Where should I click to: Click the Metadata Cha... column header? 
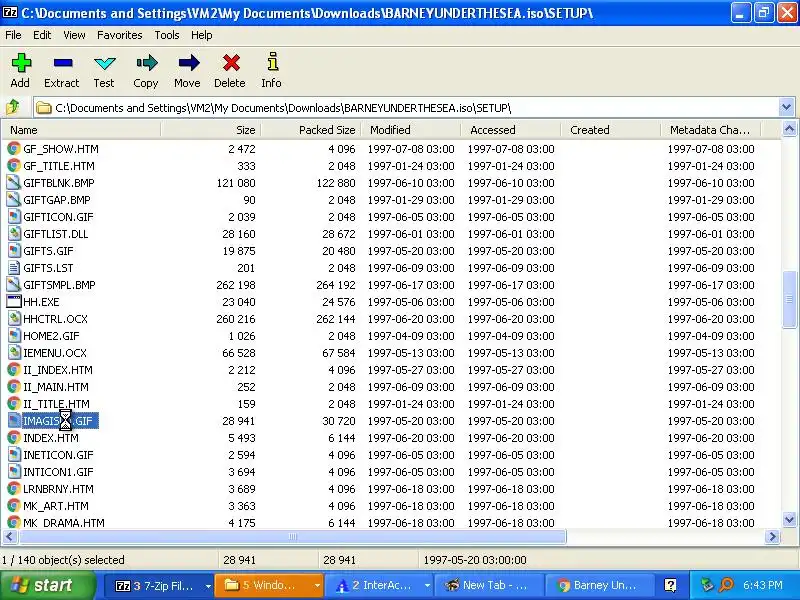click(x=711, y=130)
